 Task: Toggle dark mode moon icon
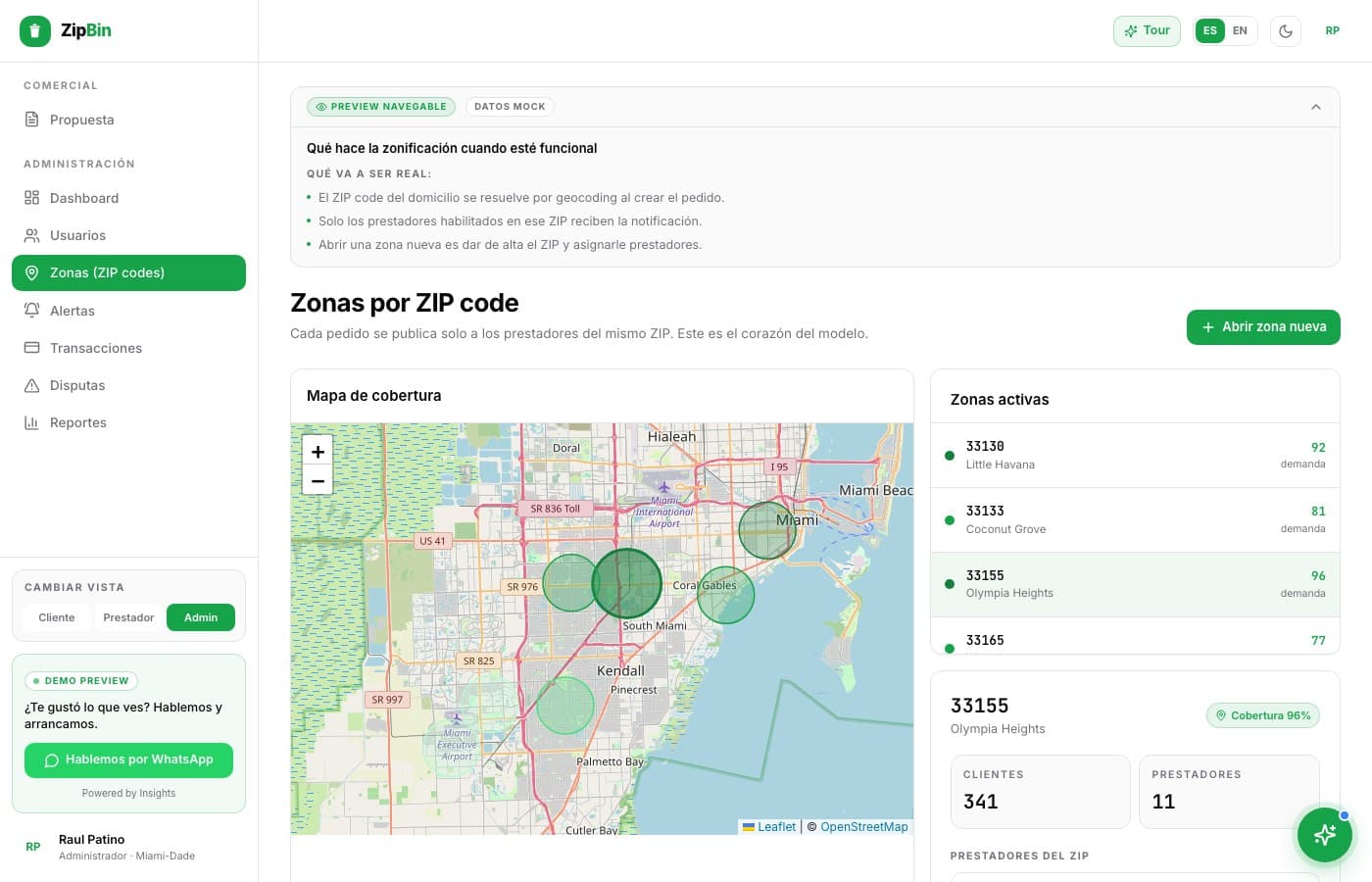(x=1286, y=30)
